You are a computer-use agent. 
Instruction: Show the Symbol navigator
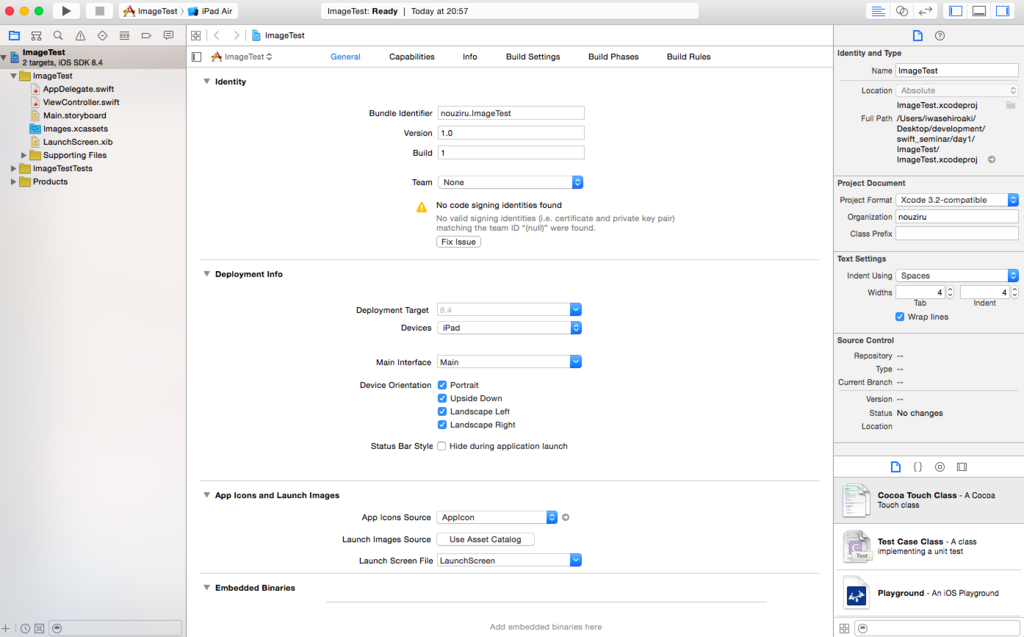pos(37,35)
